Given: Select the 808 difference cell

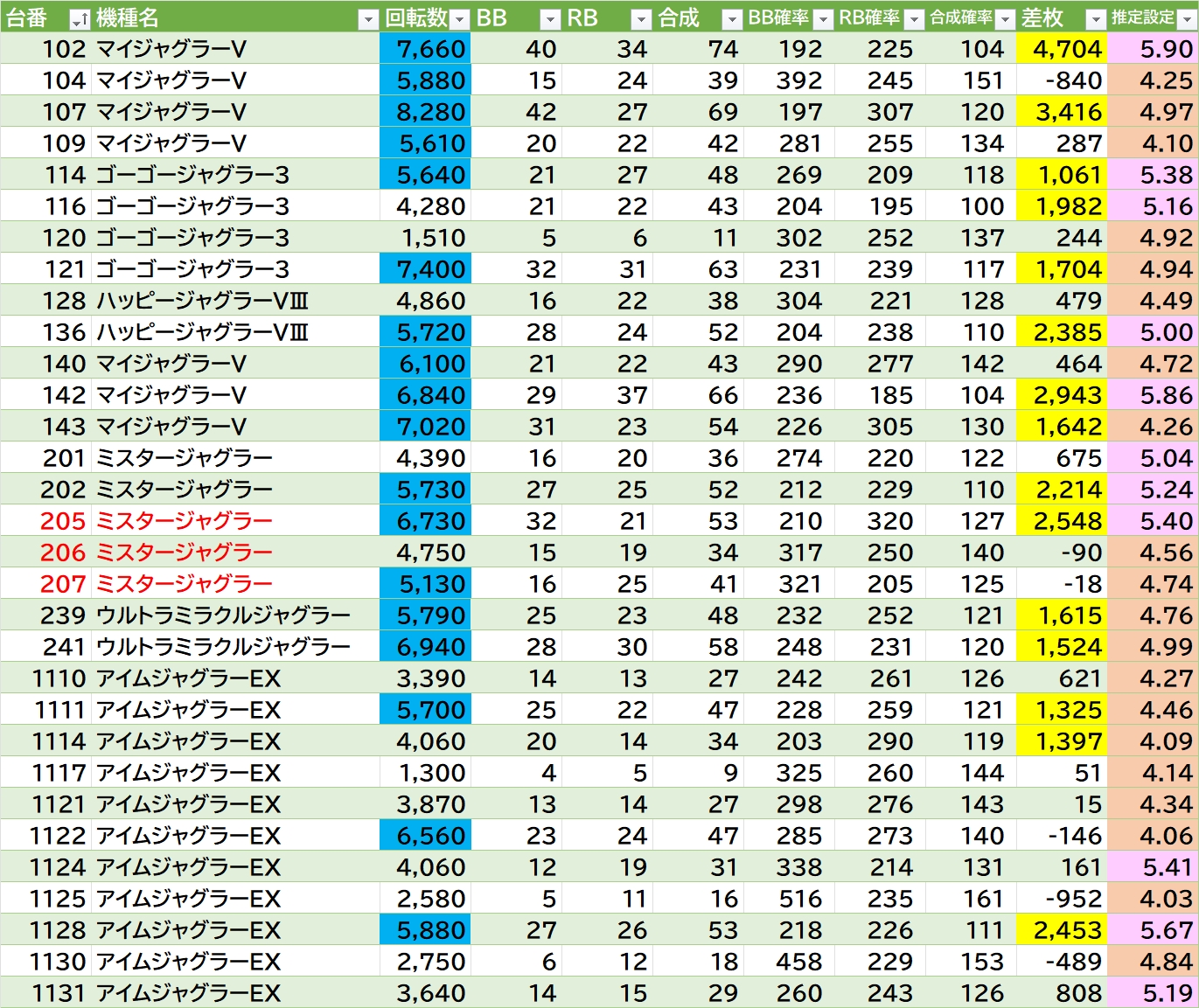Looking at the screenshot, I should [1062, 993].
